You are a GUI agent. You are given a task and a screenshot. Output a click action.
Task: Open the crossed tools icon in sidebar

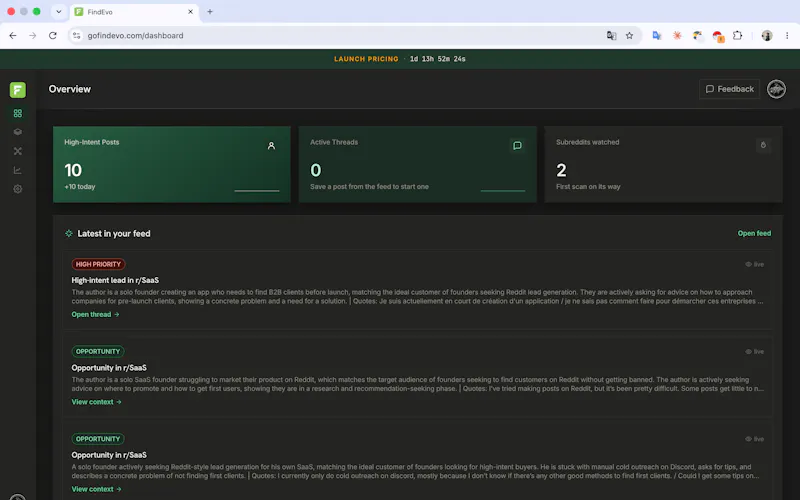point(18,151)
